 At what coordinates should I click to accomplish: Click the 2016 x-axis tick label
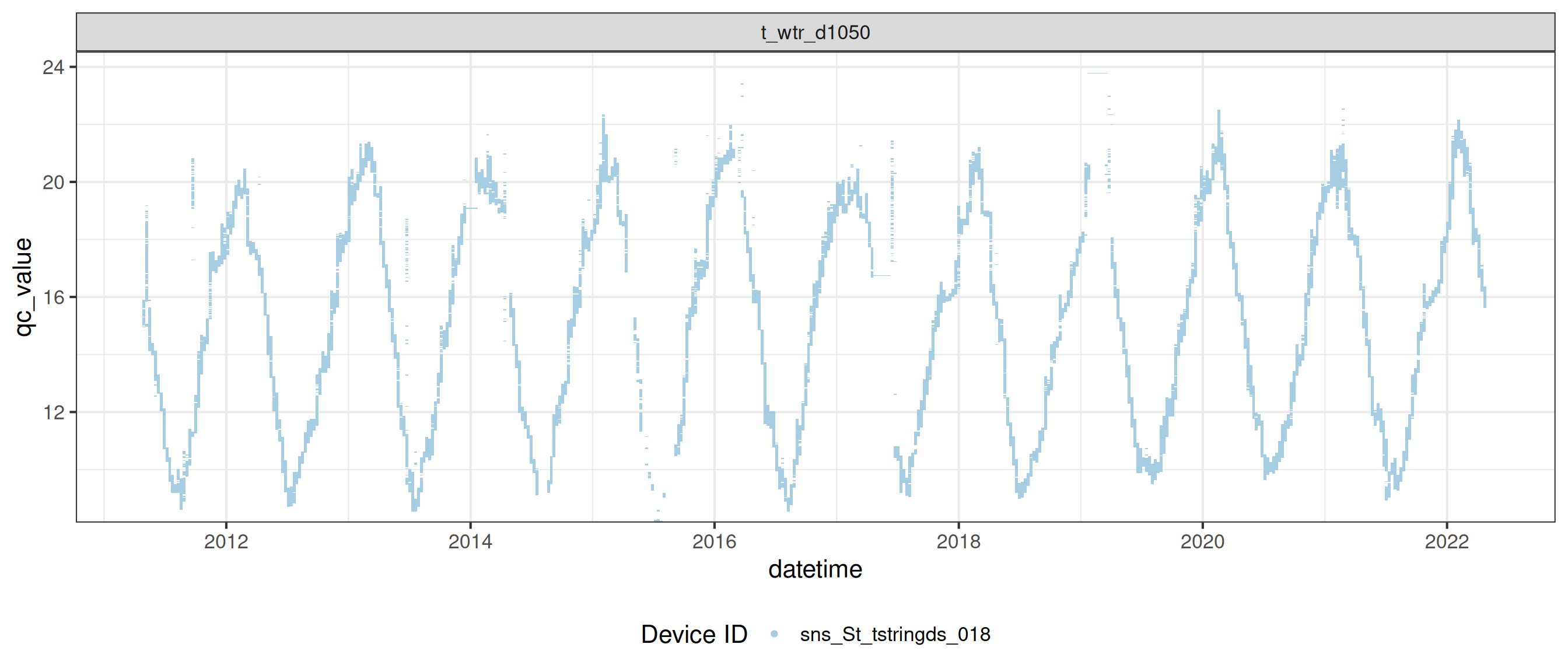[x=714, y=541]
